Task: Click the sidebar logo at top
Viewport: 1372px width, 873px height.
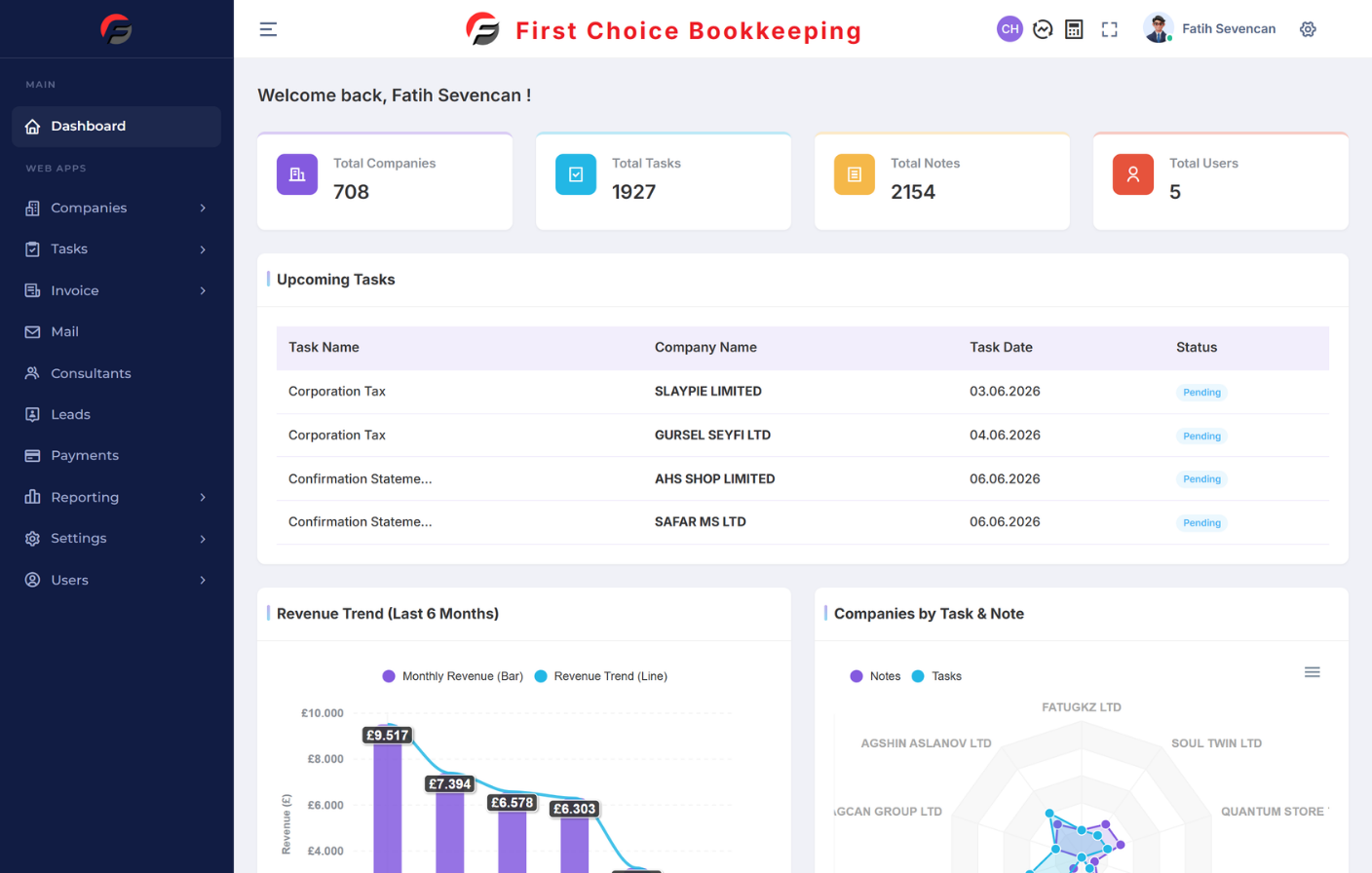Action: click(116, 28)
